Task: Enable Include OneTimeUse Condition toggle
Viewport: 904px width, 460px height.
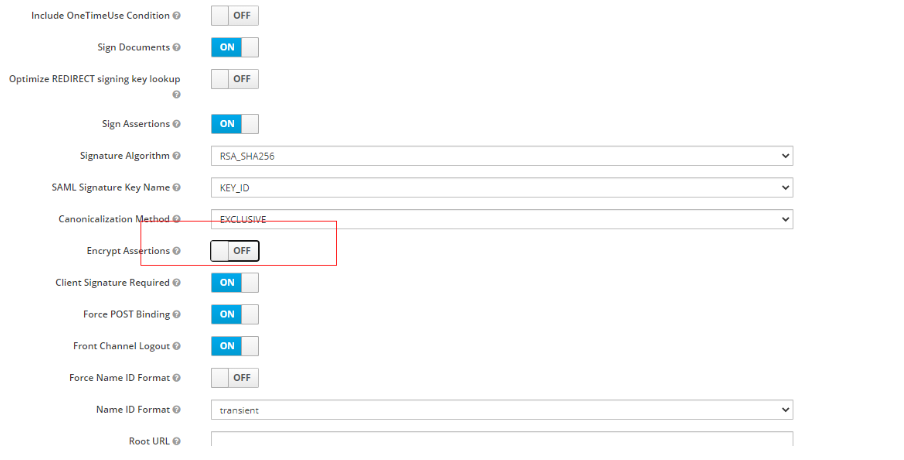Action: click(235, 16)
